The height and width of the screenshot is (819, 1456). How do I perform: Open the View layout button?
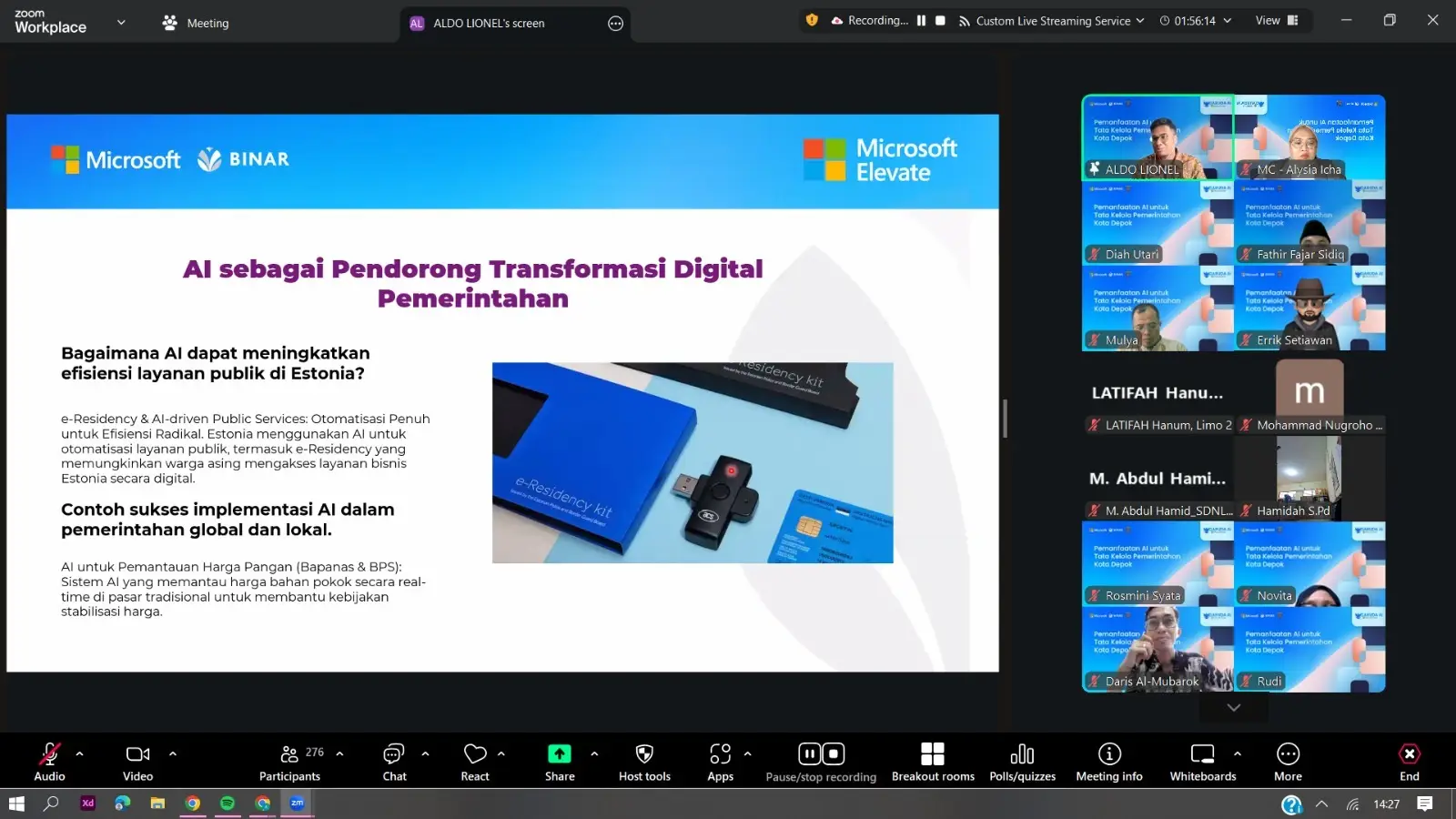[1276, 21]
